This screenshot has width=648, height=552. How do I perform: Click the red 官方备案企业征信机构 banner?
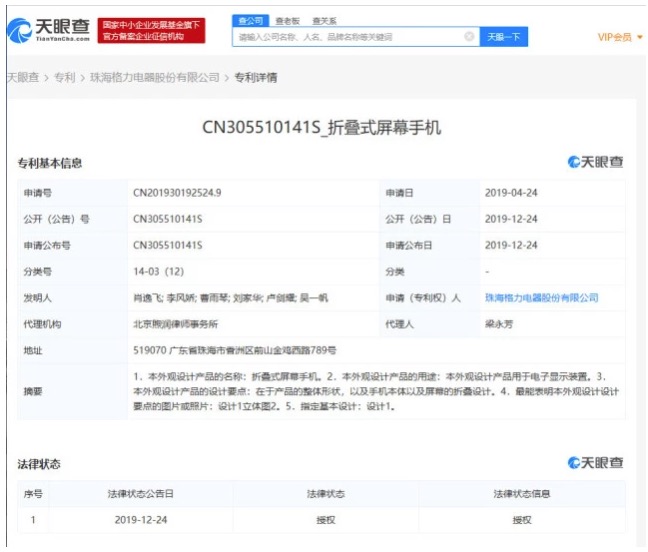(151, 30)
